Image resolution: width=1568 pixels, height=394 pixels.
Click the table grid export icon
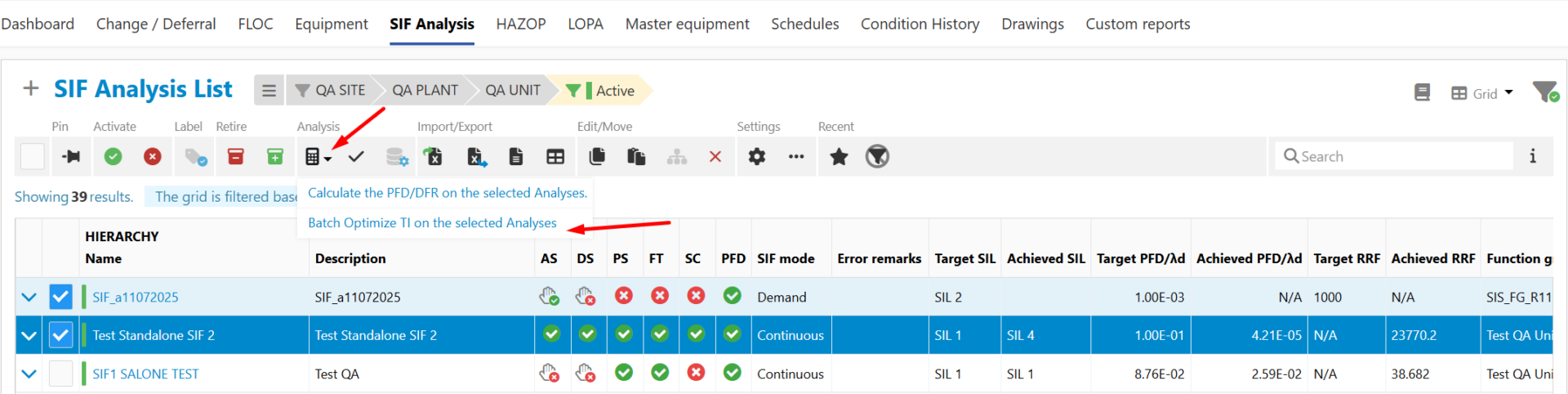coord(555,156)
